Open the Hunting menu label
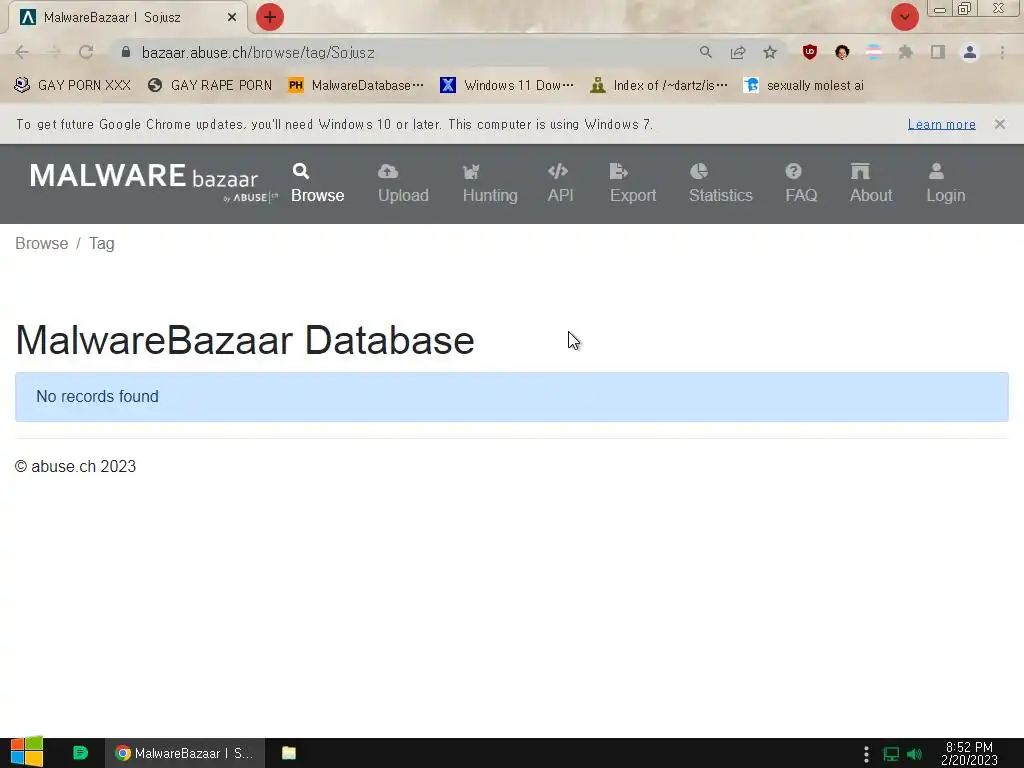The height and width of the screenshot is (768, 1024). click(490, 195)
